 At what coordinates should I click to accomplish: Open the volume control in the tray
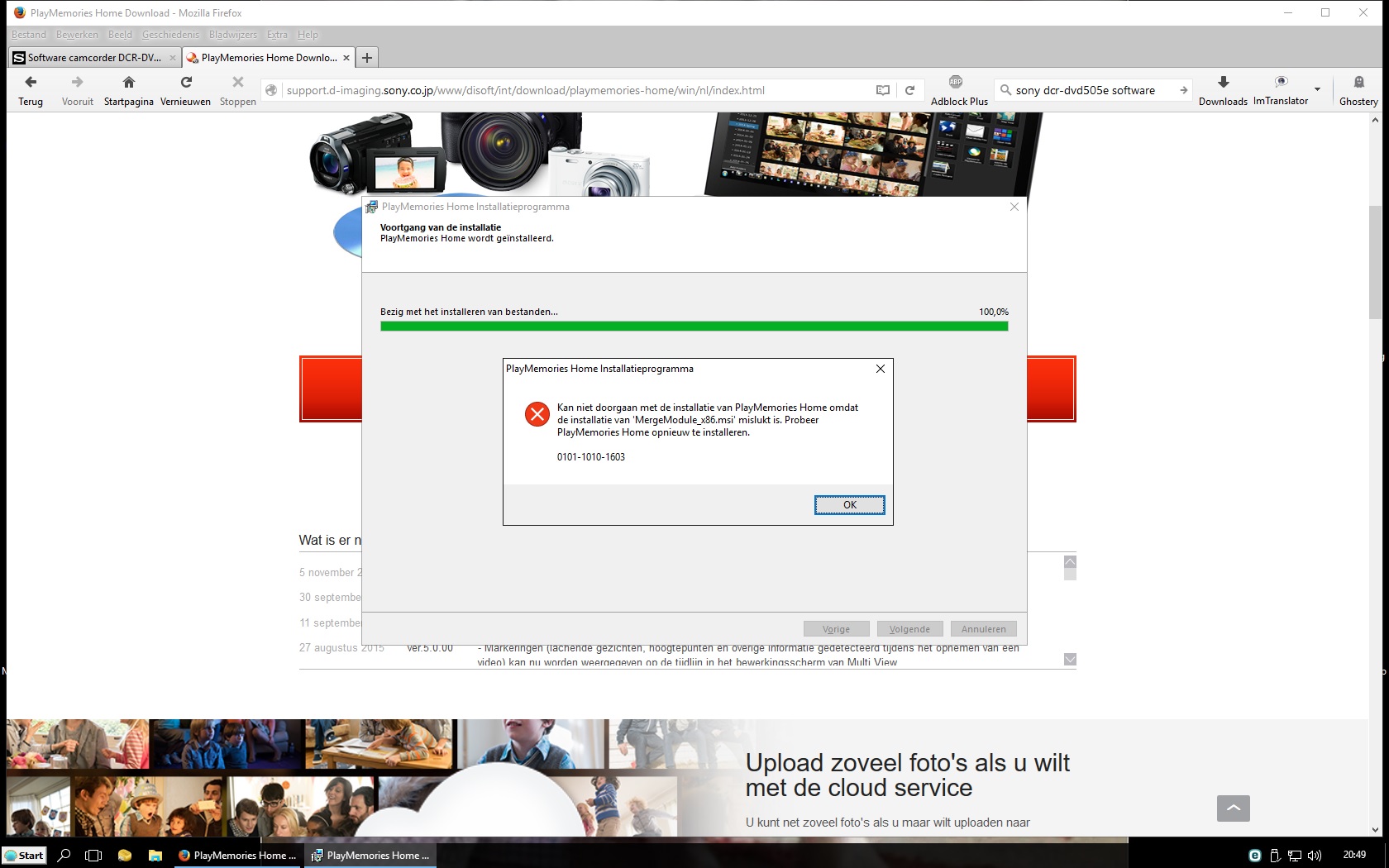pos(1315,856)
